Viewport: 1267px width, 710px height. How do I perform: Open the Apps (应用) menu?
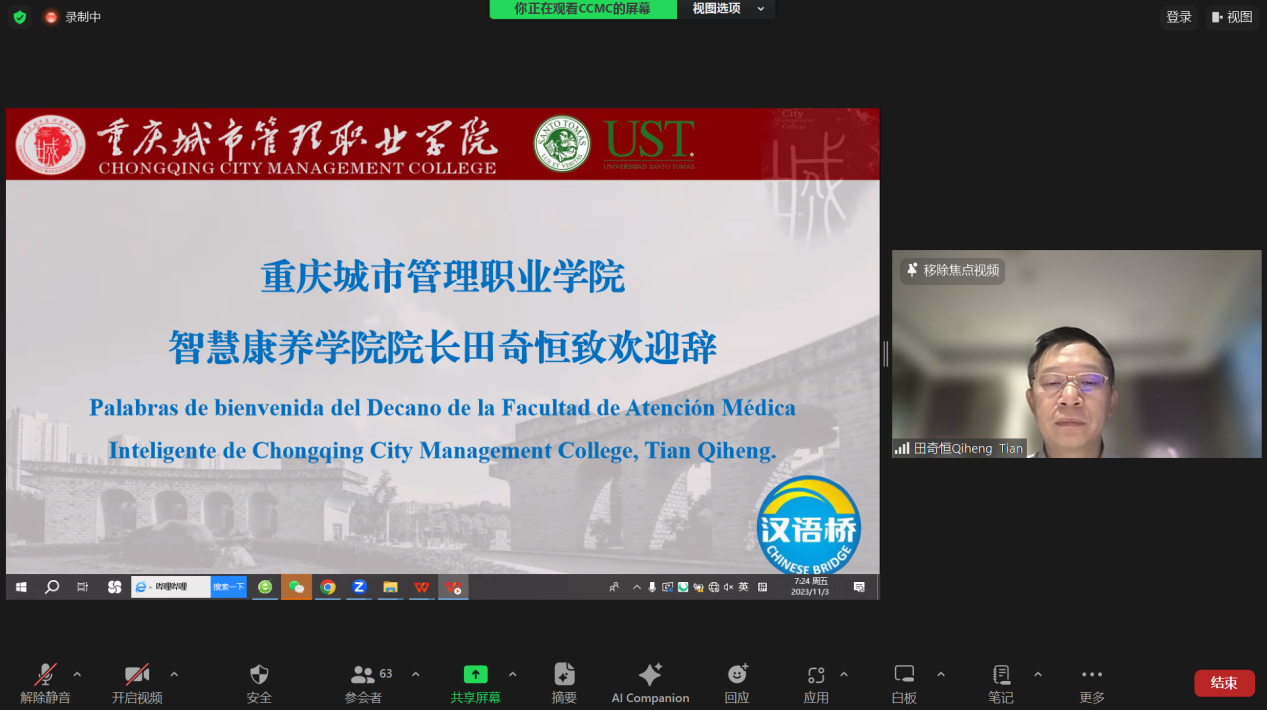point(816,675)
